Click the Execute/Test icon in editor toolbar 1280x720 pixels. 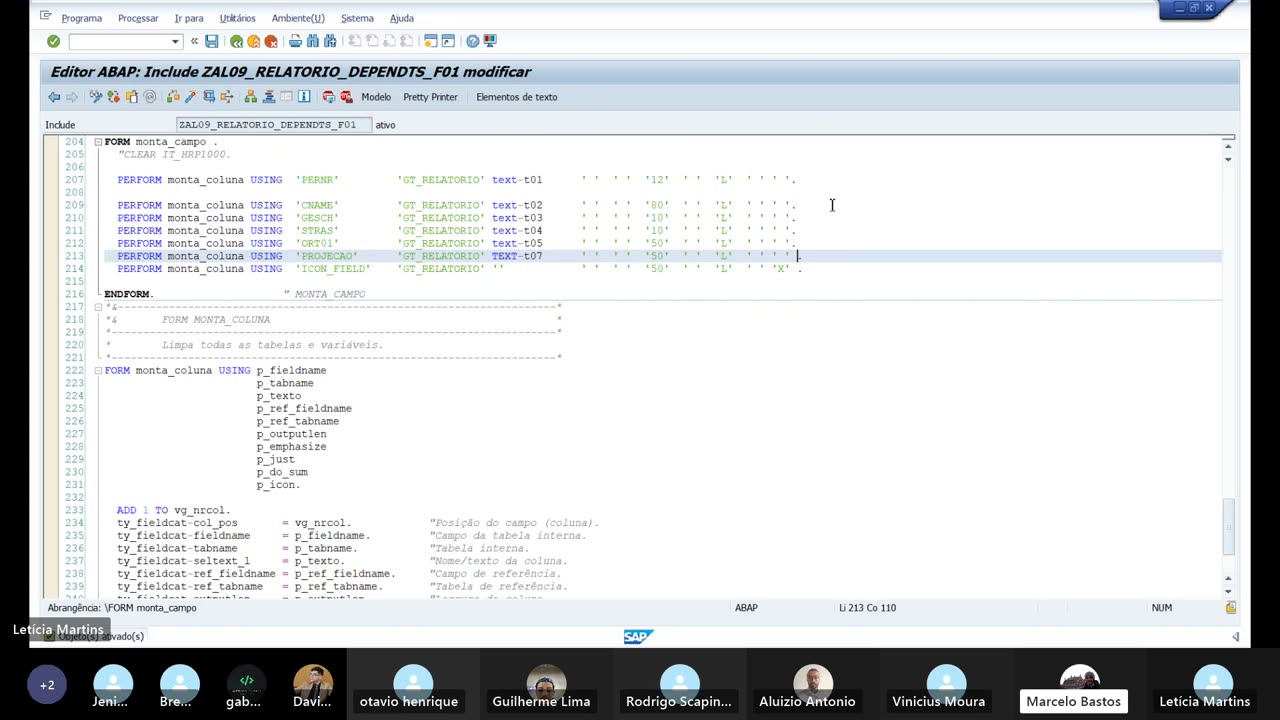tap(209, 97)
